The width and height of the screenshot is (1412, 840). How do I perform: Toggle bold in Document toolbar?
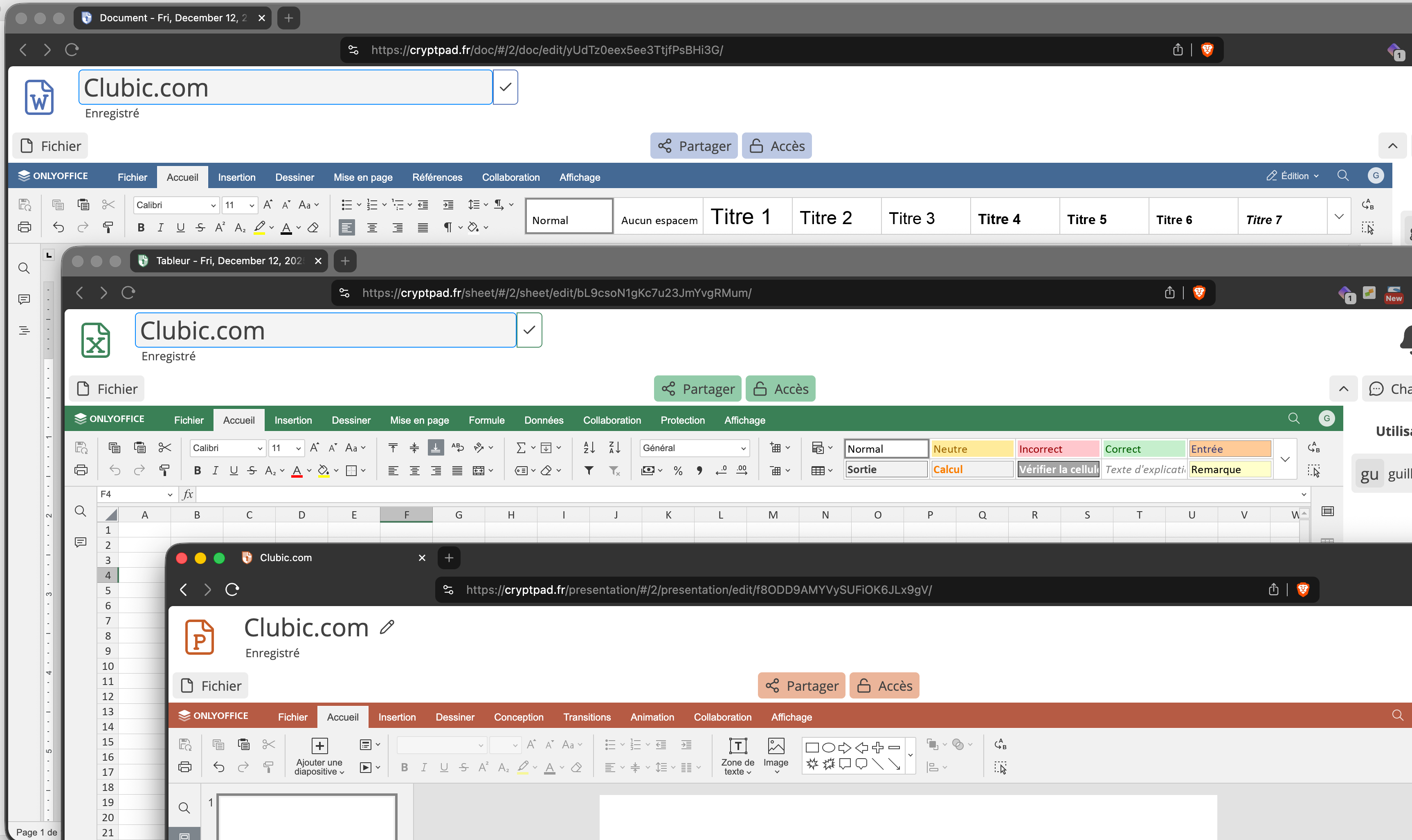pos(141,227)
